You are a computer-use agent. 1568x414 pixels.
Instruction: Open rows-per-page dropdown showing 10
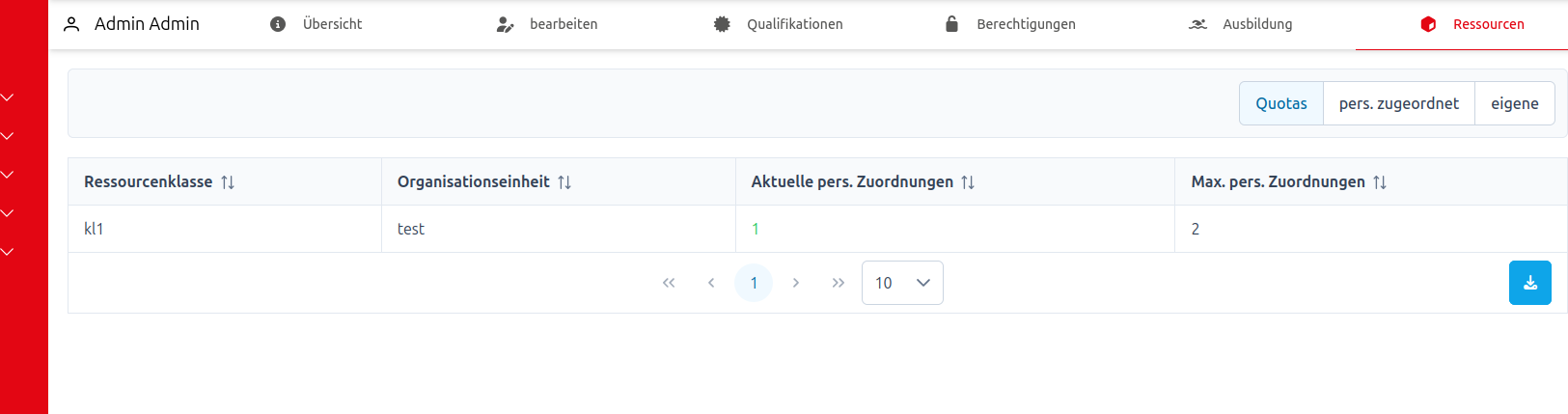point(902,283)
